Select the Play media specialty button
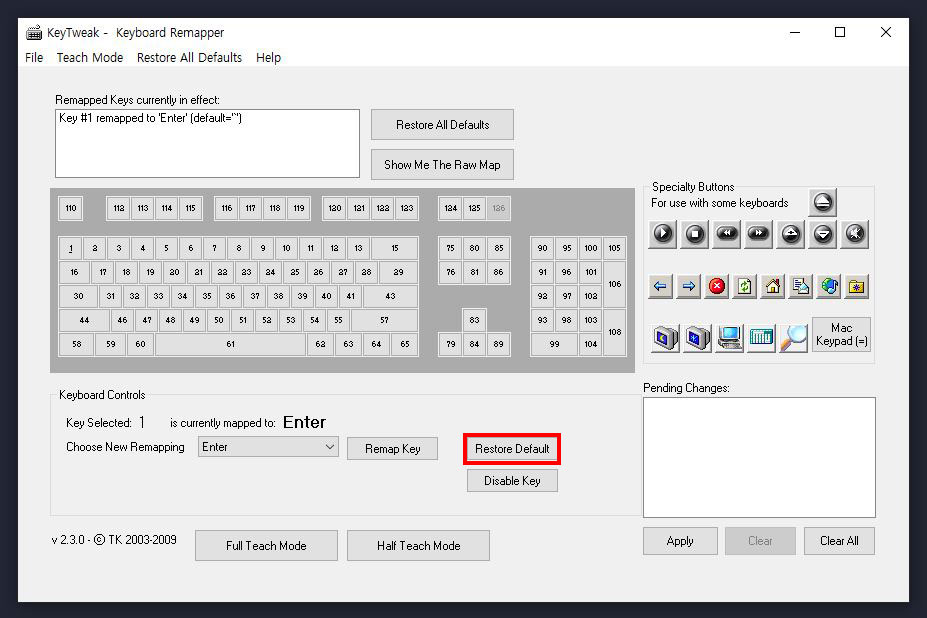 (x=663, y=234)
